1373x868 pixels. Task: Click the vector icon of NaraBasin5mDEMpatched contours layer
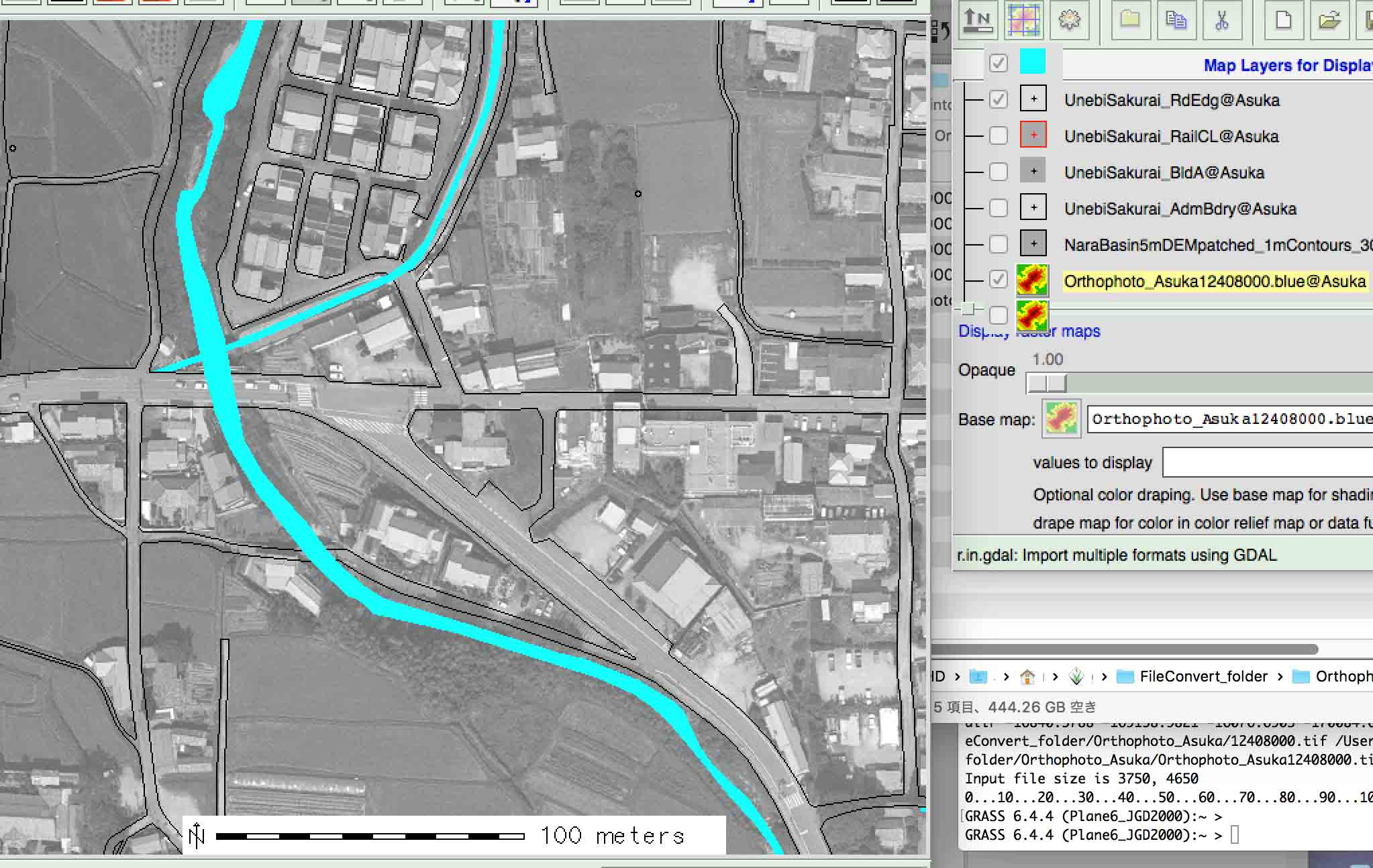[1033, 244]
